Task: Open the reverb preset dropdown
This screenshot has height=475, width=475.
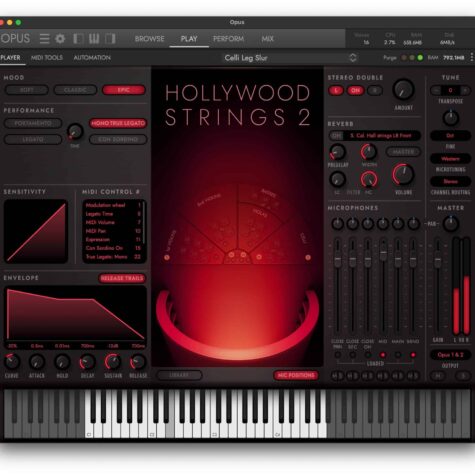Action: 383,136
